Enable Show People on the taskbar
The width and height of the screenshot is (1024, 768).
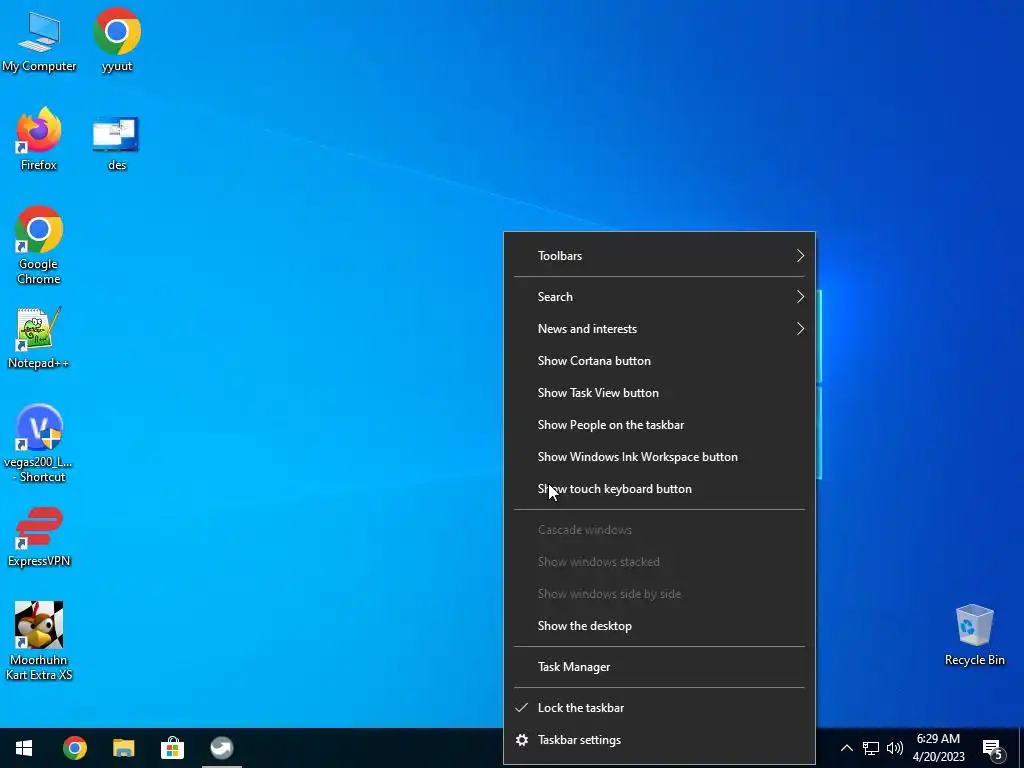click(660, 425)
